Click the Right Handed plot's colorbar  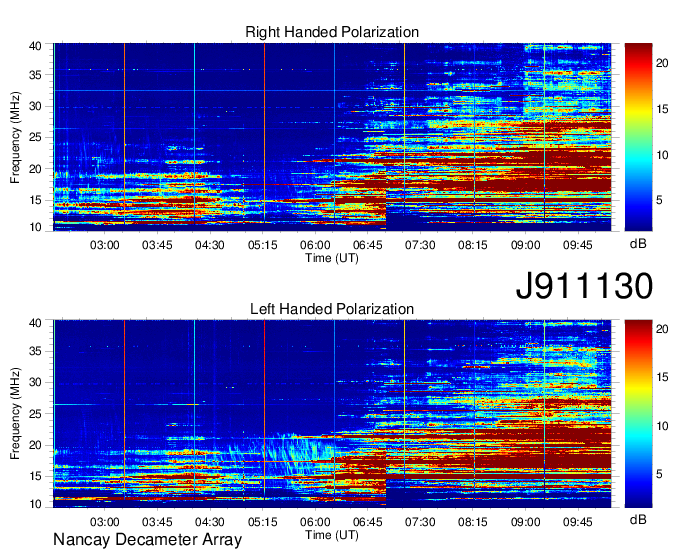click(x=638, y=137)
